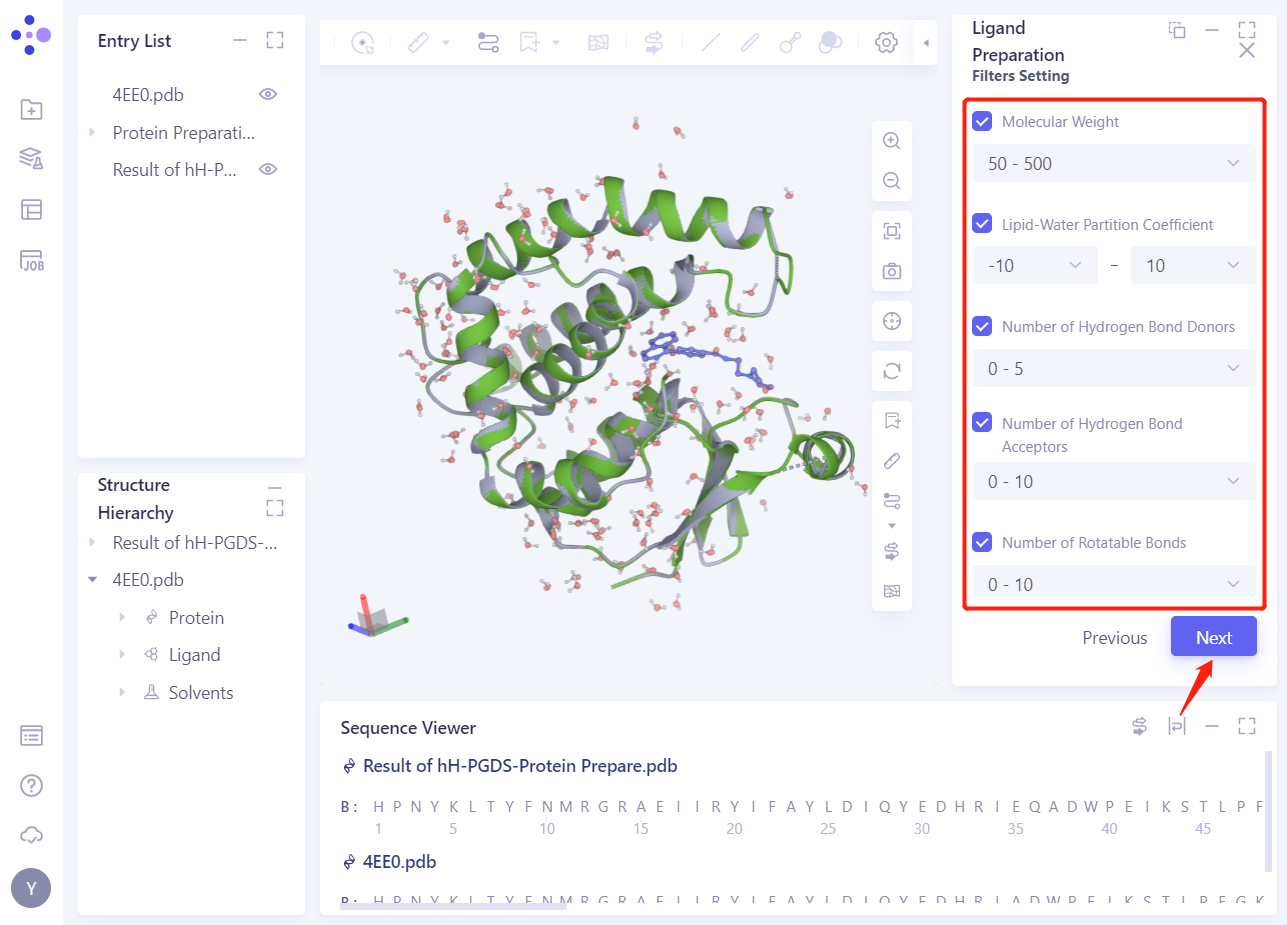Open Hydrogen Bond Donors 0 - 5 dropdown

pos(1114,369)
